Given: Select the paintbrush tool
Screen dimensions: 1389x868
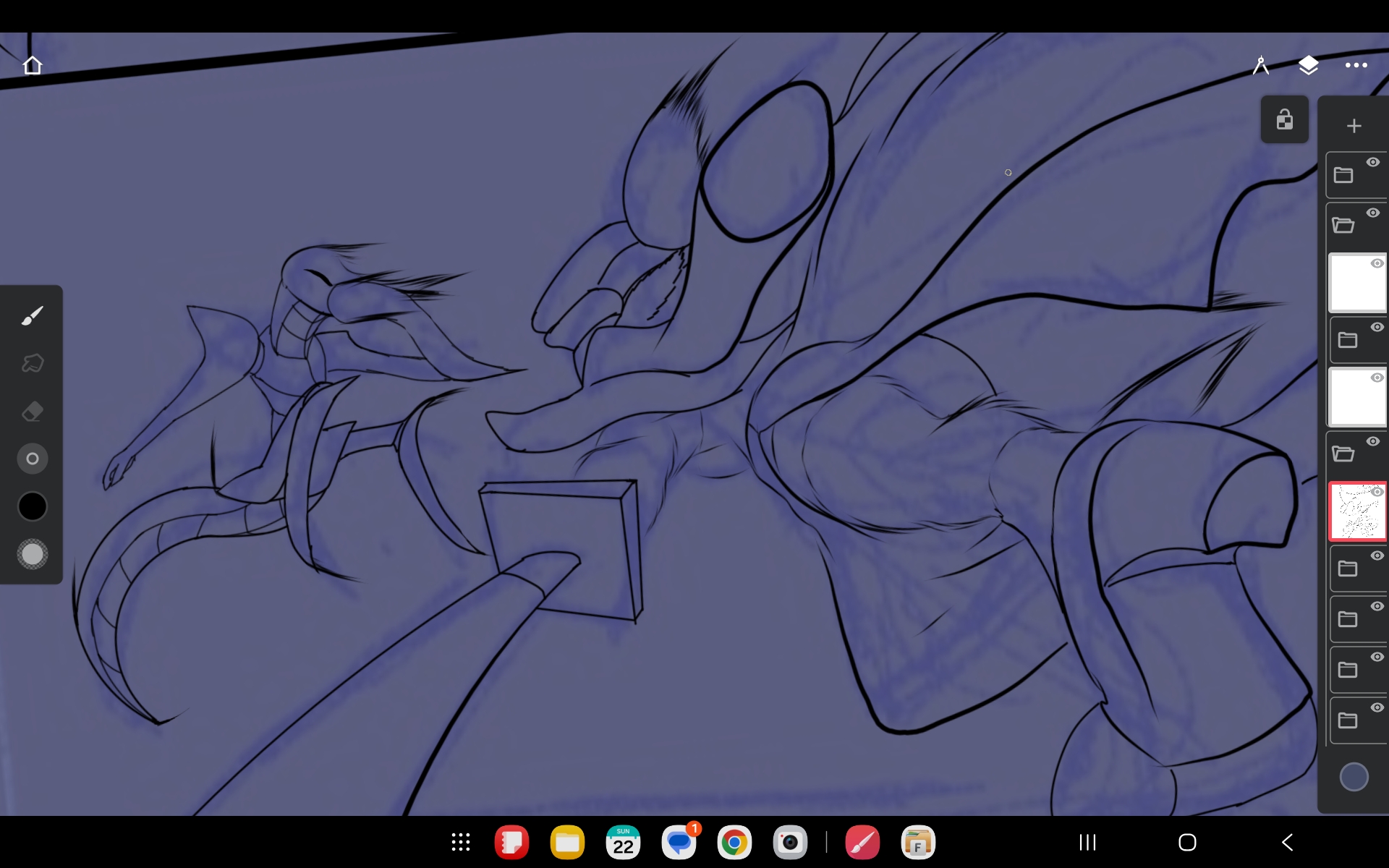Looking at the screenshot, I should point(32,316).
